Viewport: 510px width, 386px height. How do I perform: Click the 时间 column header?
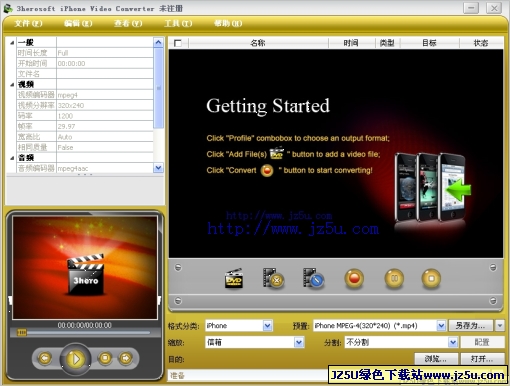(x=351, y=43)
